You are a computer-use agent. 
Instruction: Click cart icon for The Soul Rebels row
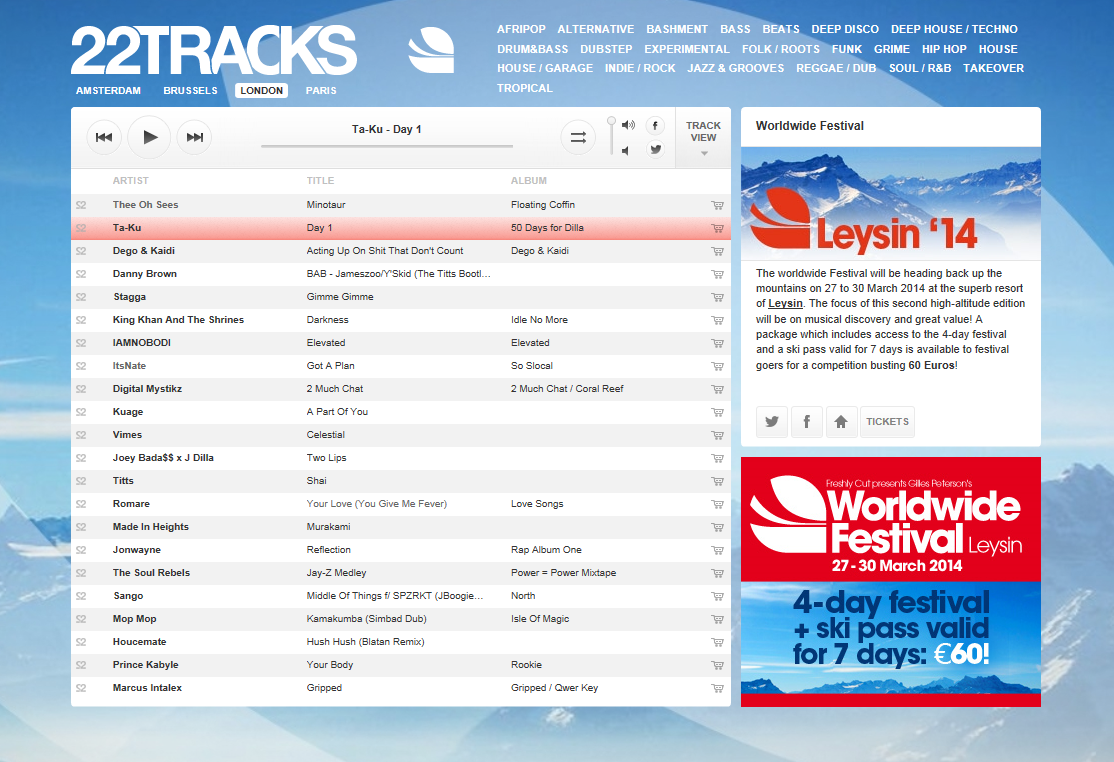[718, 573]
